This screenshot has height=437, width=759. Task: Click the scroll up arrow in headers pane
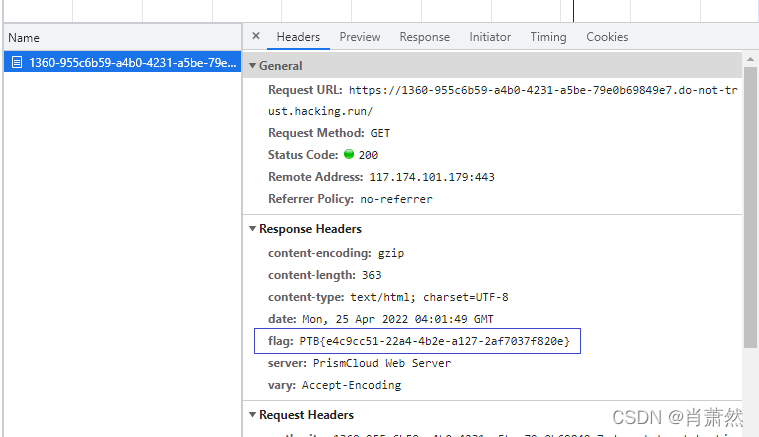750,59
